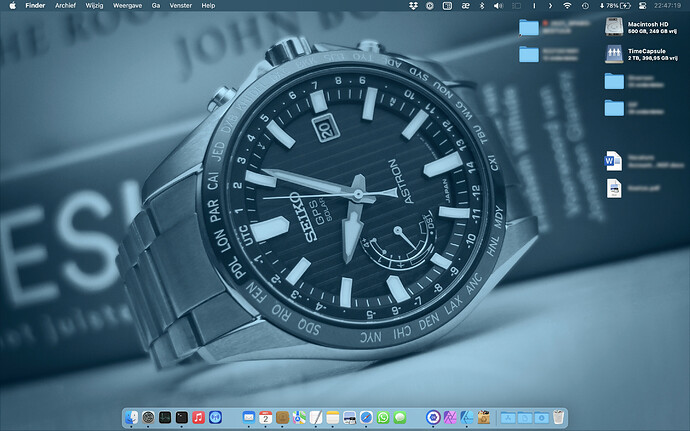Launch the Terminal app from the Dock
The image size is (690, 431).
click(182, 417)
